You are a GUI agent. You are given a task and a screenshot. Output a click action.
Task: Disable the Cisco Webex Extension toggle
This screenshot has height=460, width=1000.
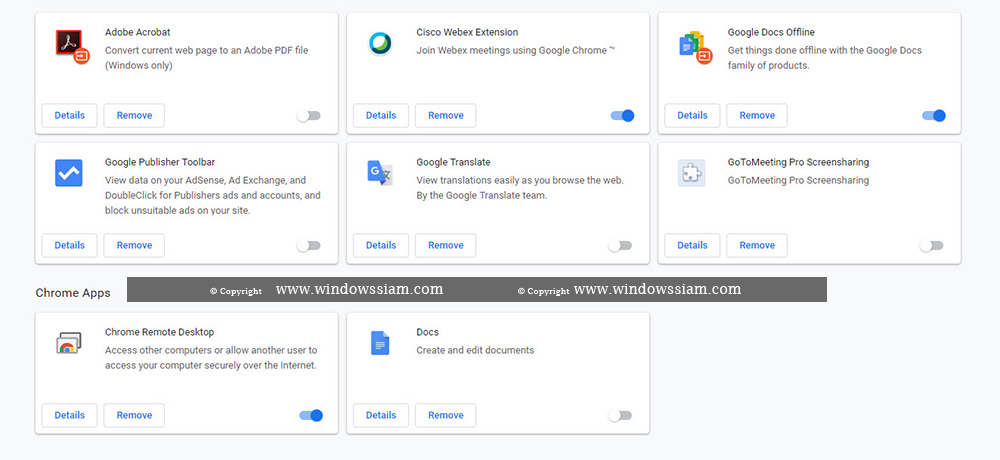point(622,115)
